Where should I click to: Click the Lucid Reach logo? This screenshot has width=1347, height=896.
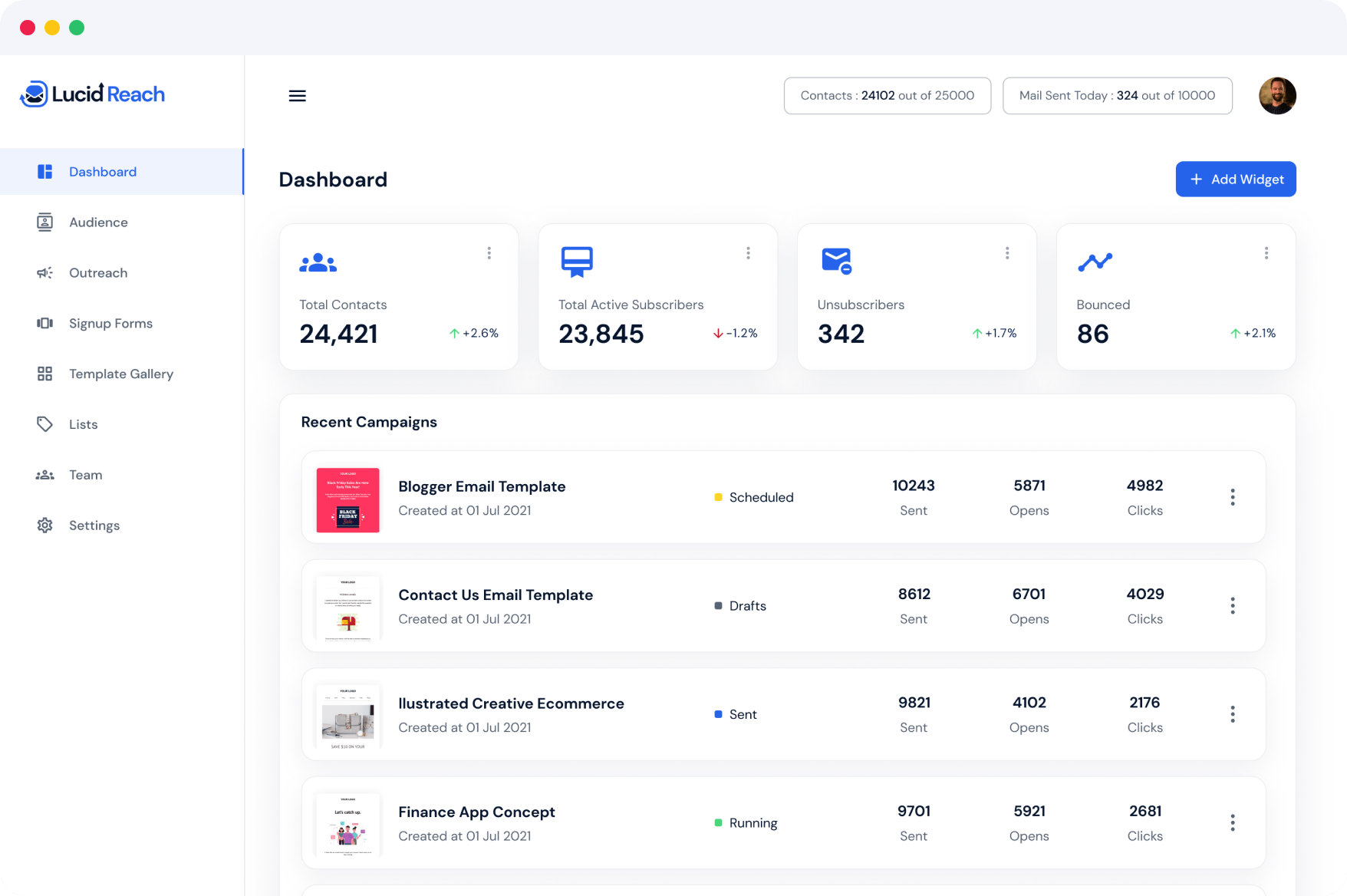[93, 94]
